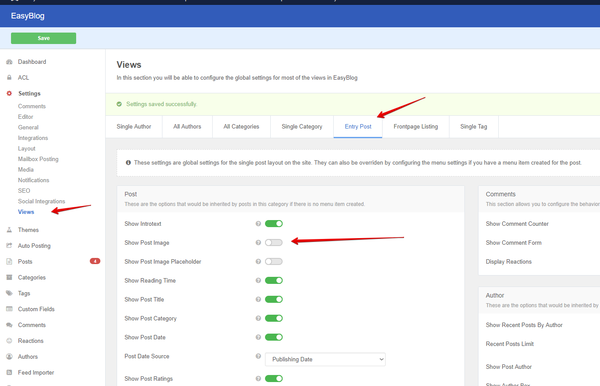This screenshot has width=600, height=386.
Task: Open the Editor settings link
Action: click(25, 117)
